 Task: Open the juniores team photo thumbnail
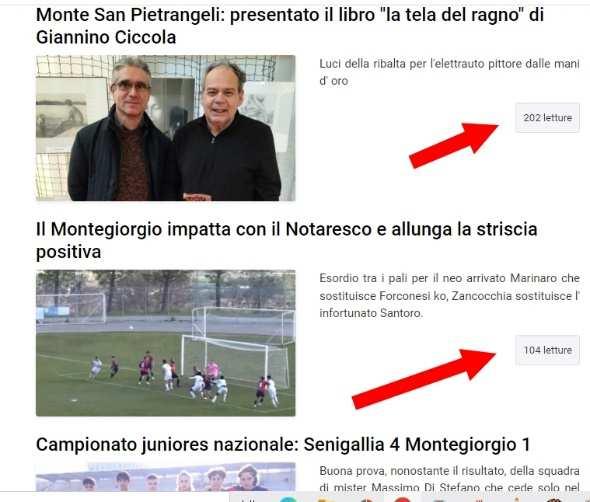166,477
